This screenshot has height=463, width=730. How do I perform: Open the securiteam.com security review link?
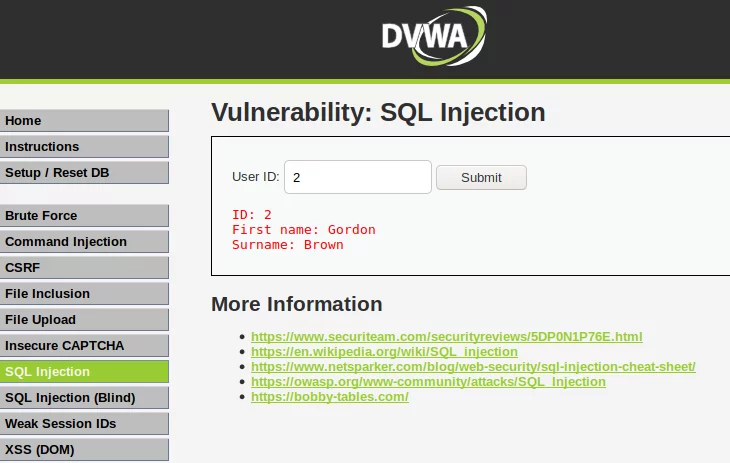click(446, 337)
